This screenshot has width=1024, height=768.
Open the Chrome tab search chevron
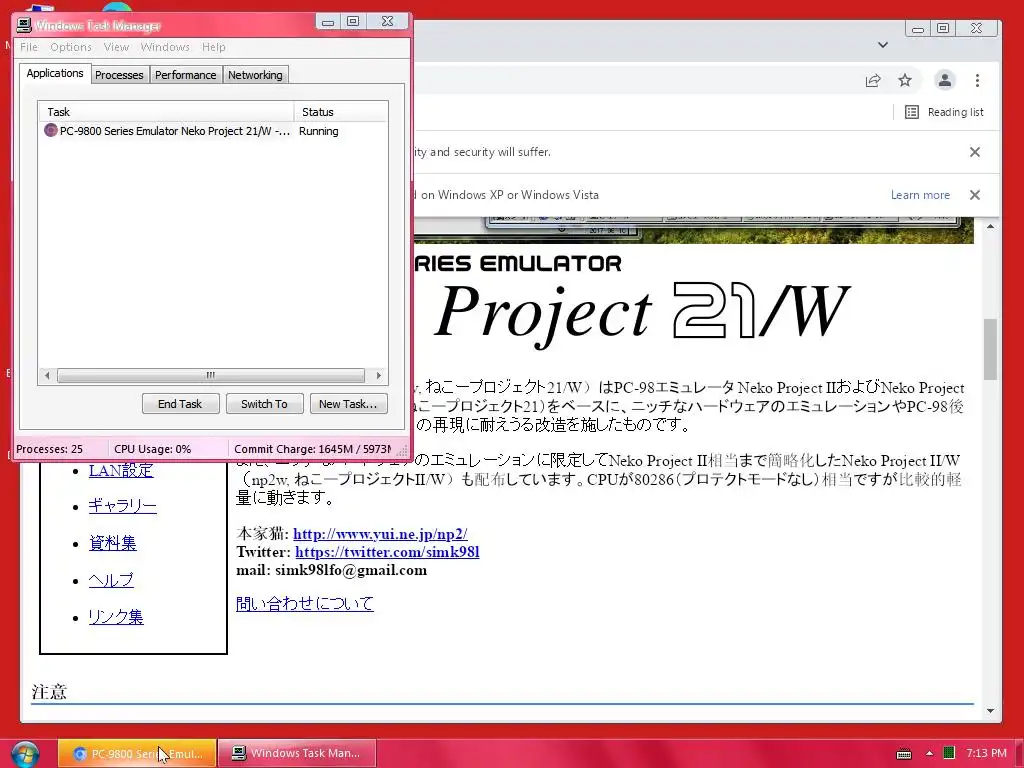pyautogui.click(x=883, y=45)
